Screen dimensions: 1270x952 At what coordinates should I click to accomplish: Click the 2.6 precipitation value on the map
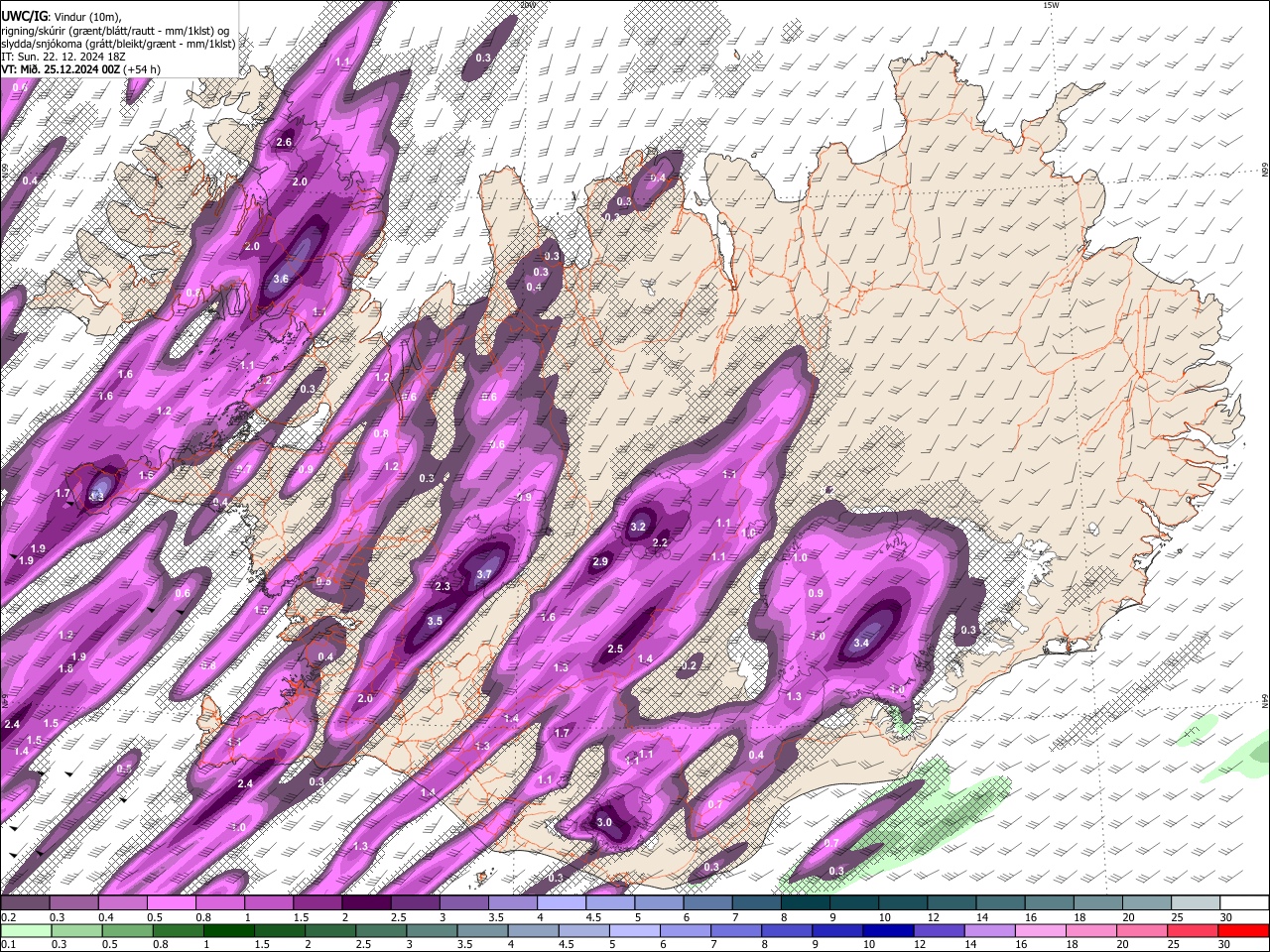point(284,143)
